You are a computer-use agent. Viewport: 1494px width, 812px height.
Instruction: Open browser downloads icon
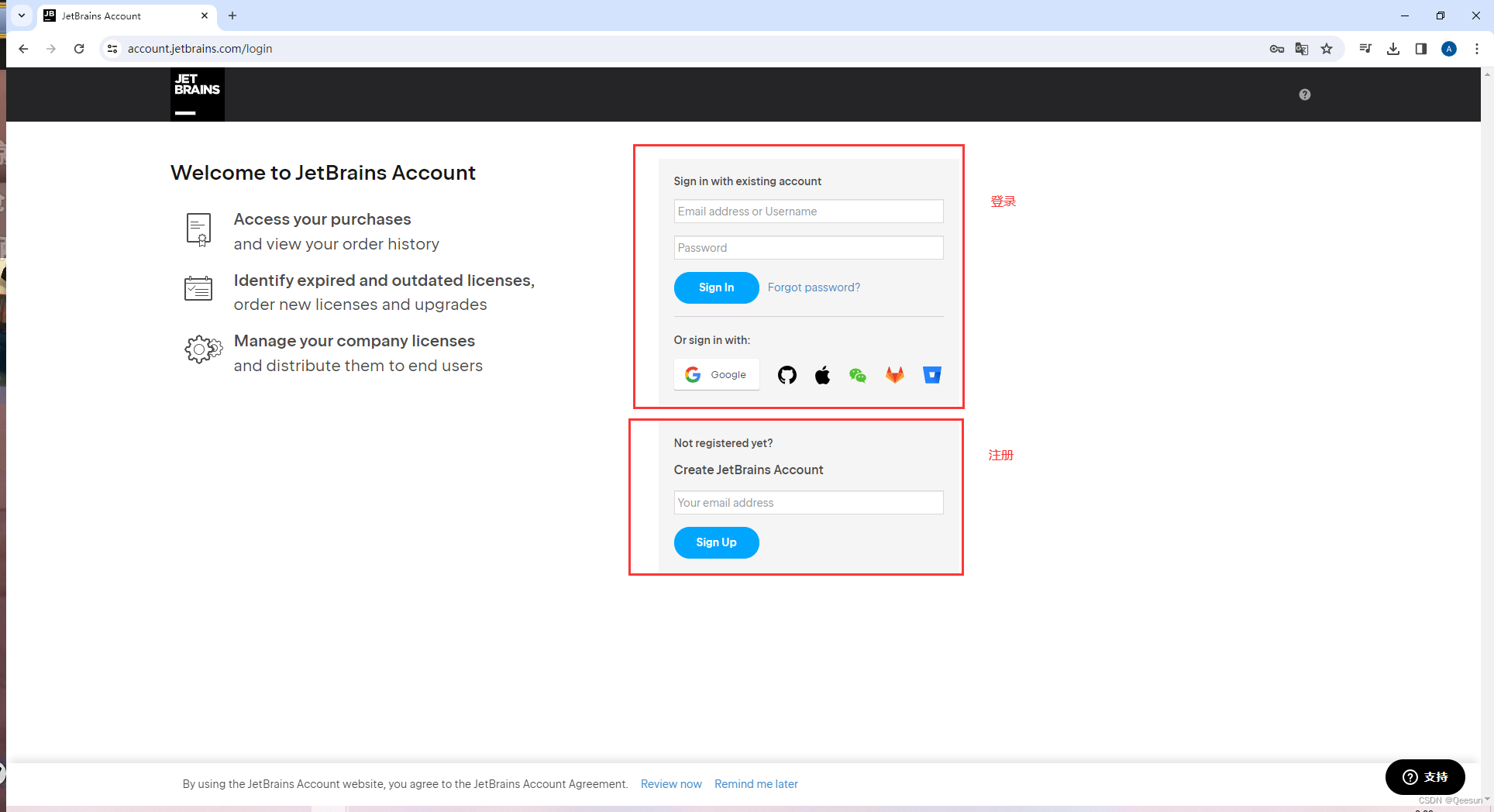click(1393, 49)
